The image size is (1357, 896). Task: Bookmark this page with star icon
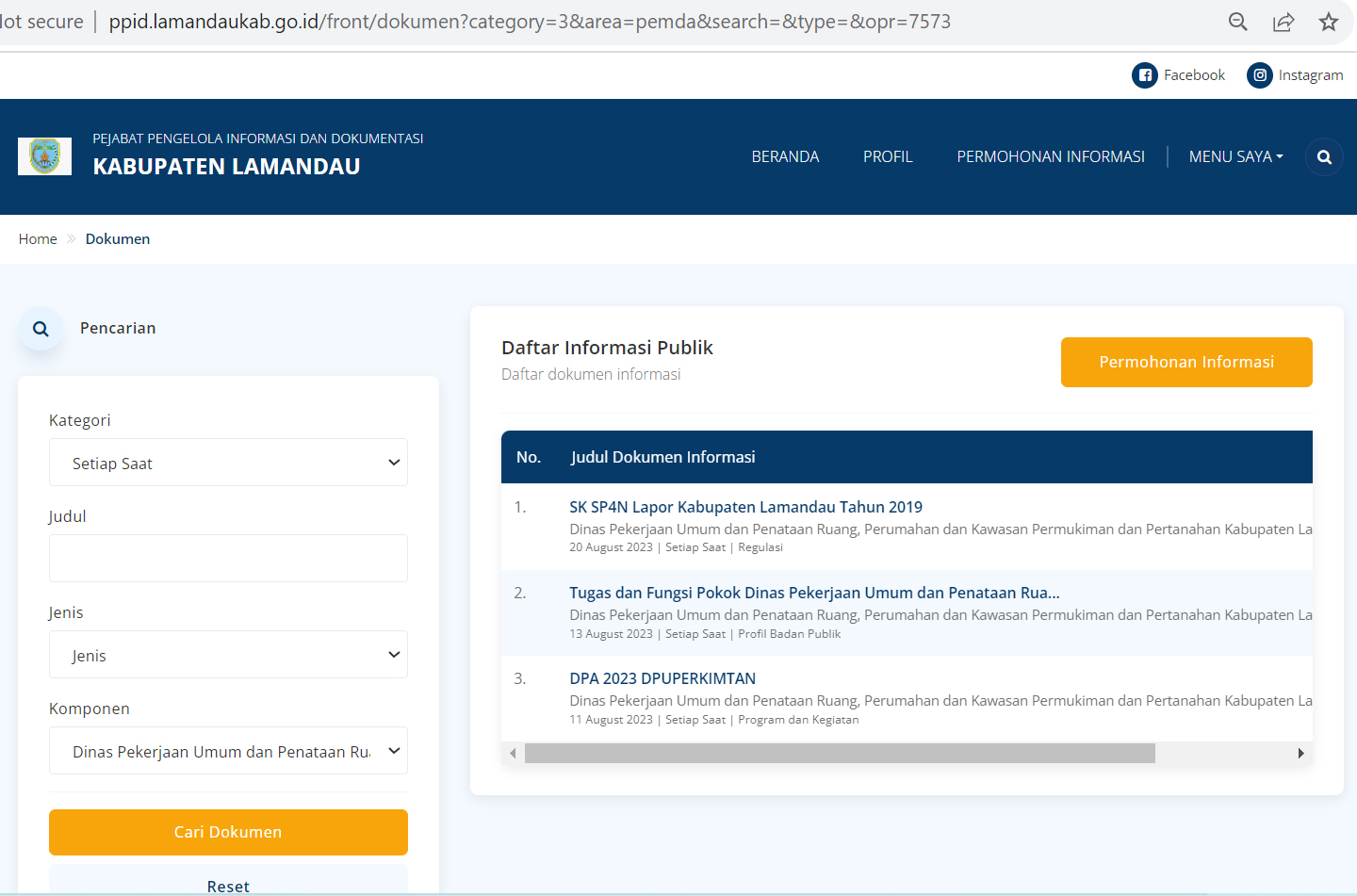(1328, 22)
